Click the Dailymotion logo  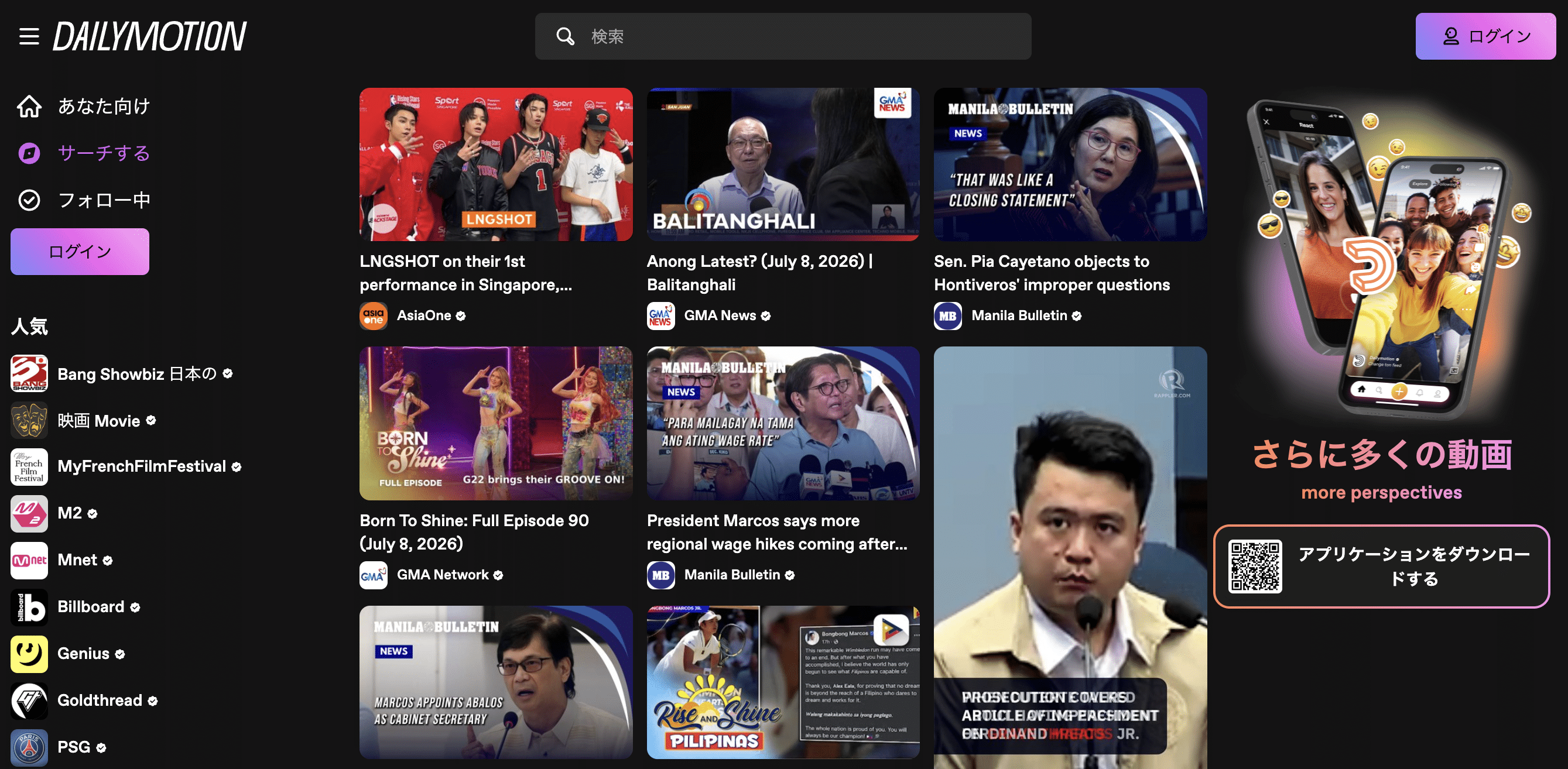[x=150, y=36]
